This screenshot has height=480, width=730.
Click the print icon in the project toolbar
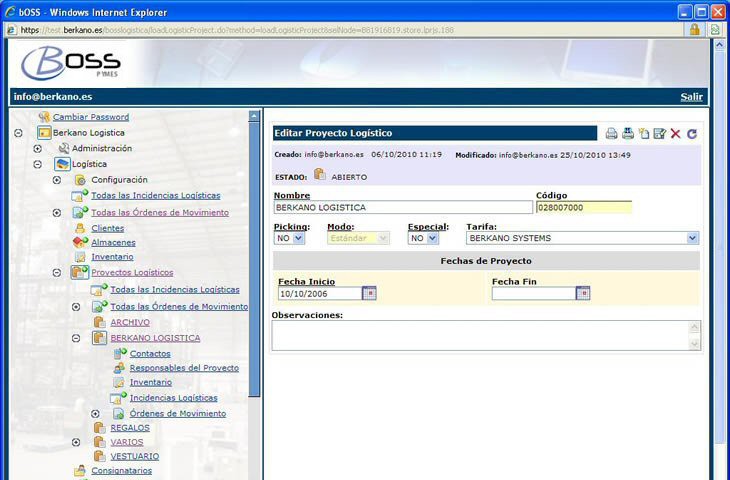tap(611, 134)
